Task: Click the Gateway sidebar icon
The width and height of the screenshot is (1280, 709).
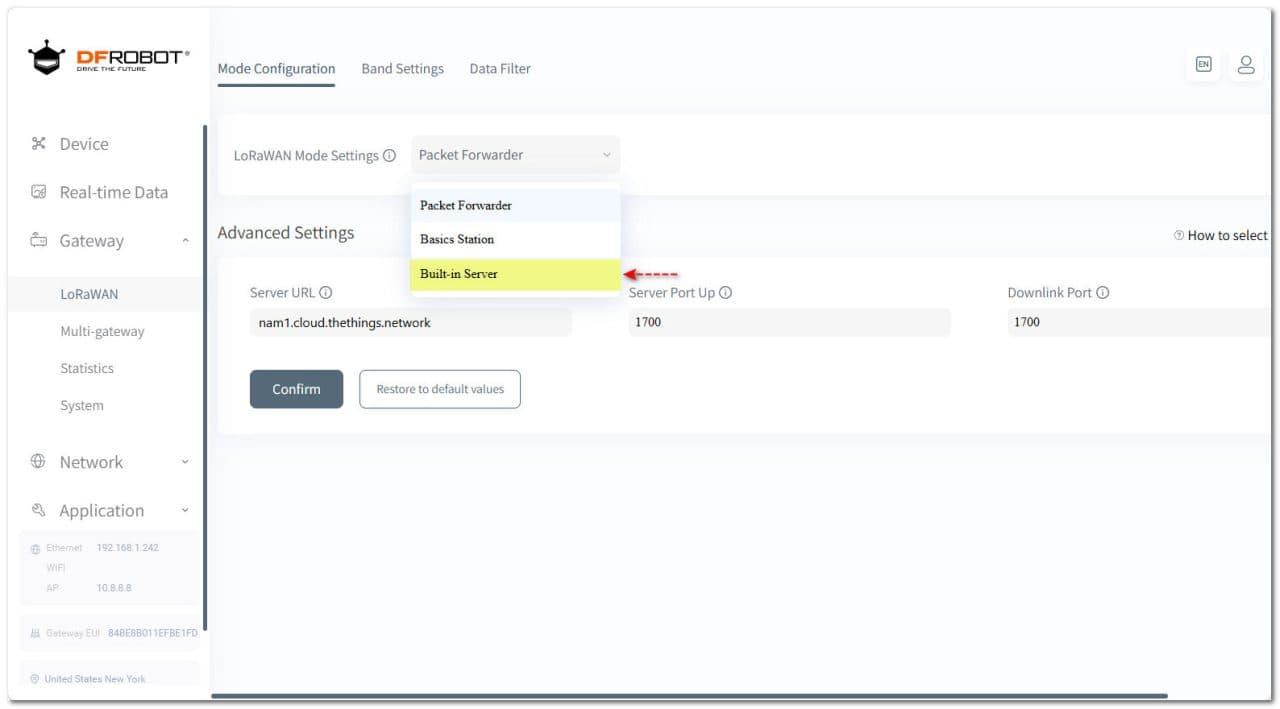Action: pyautogui.click(x=39, y=240)
